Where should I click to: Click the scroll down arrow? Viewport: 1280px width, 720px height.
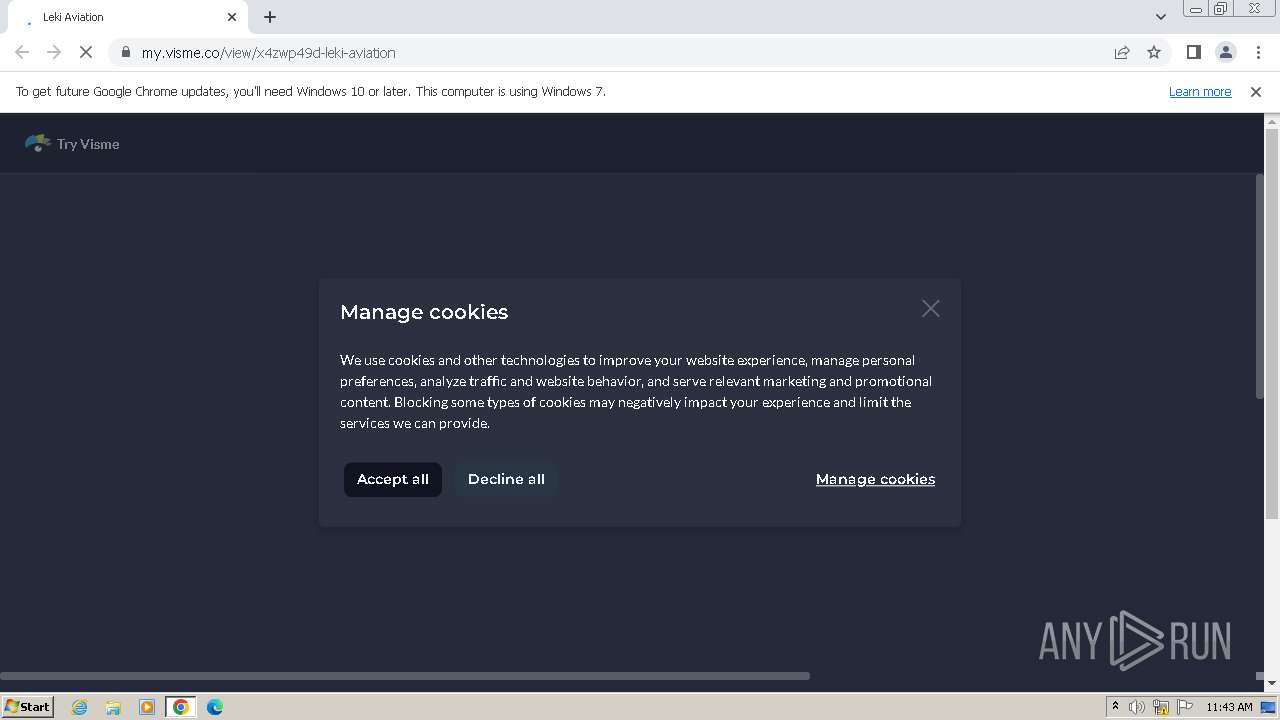click(1272, 683)
